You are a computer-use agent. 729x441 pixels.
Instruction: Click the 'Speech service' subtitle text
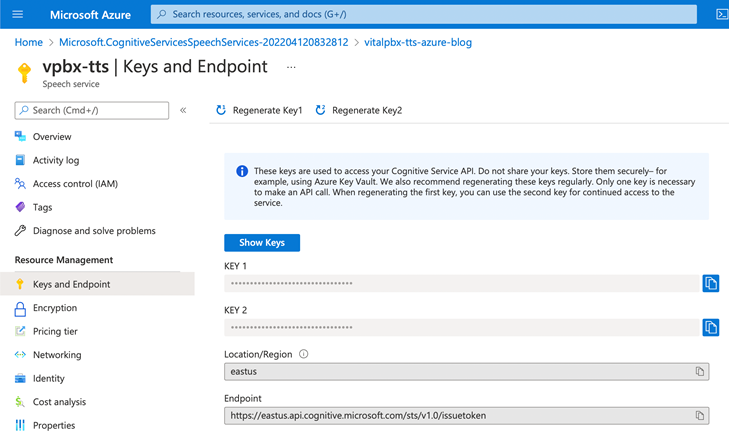(x=71, y=84)
